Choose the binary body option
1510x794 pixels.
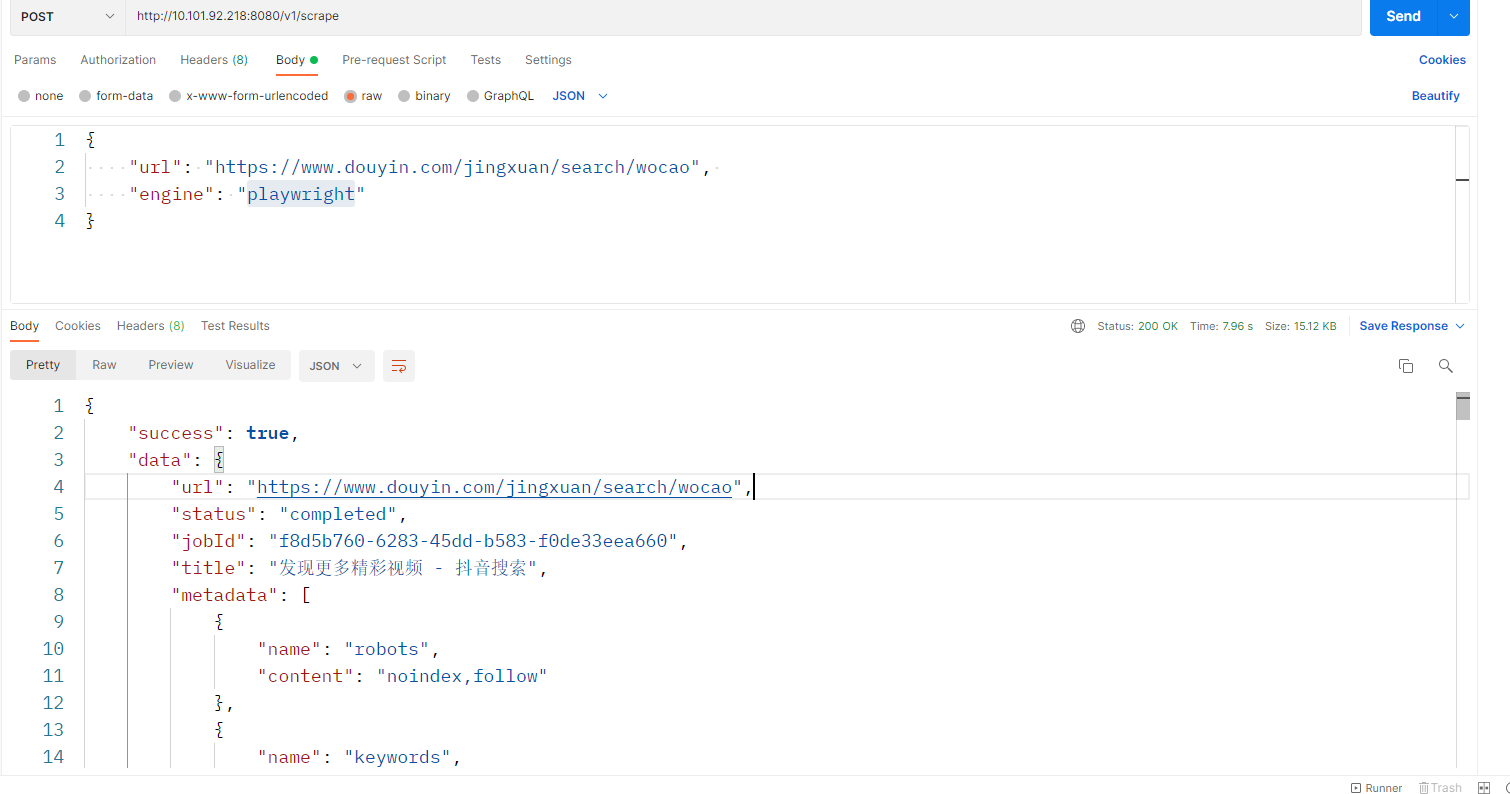pyautogui.click(x=424, y=96)
